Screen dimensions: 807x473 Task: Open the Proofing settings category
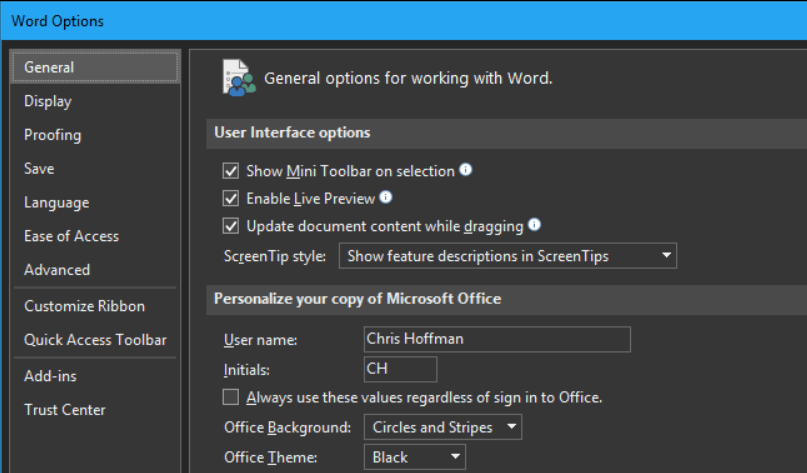pyautogui.click(x=52, y=135)
